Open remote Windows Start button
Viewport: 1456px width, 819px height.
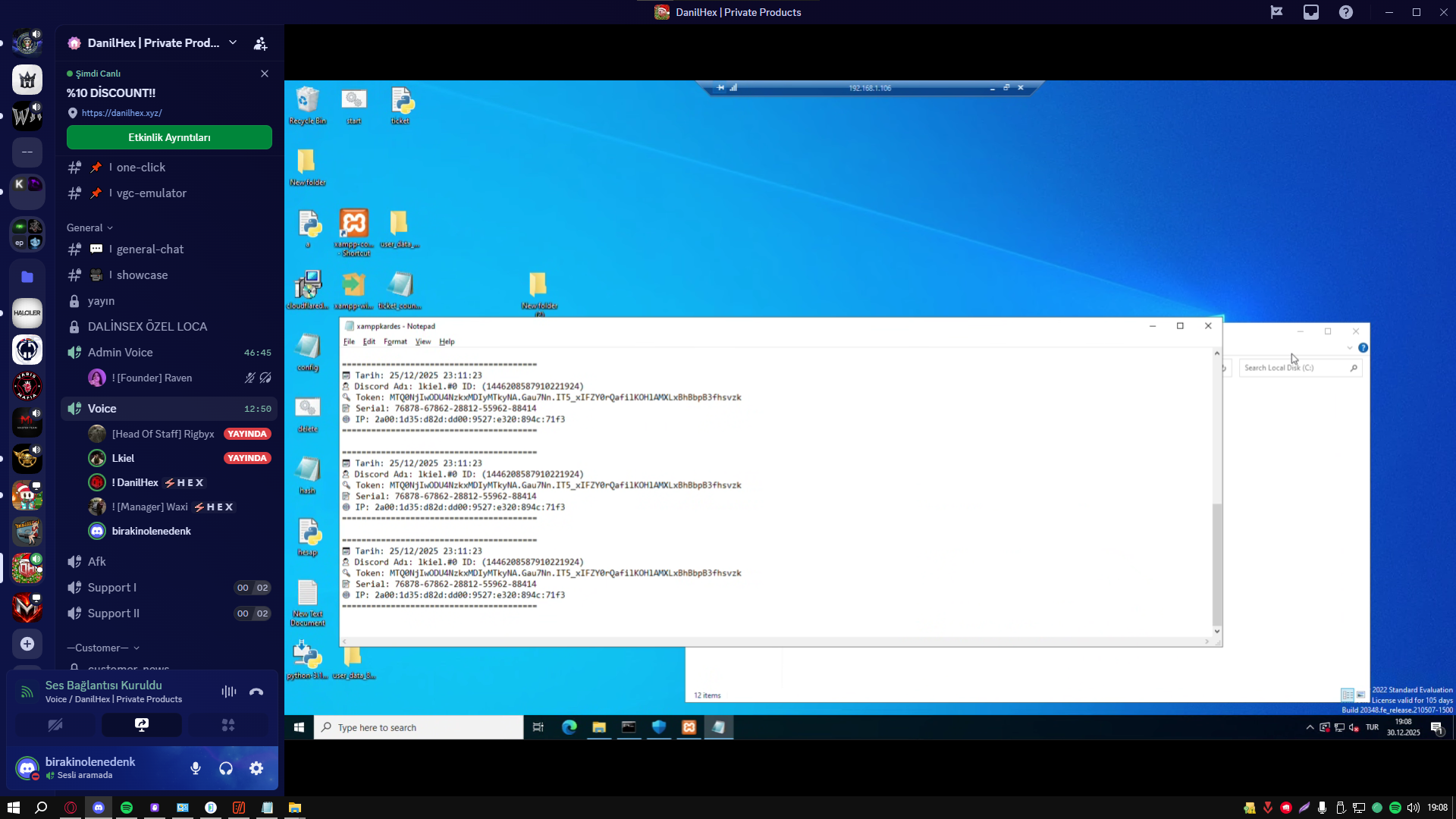(299, 727)
